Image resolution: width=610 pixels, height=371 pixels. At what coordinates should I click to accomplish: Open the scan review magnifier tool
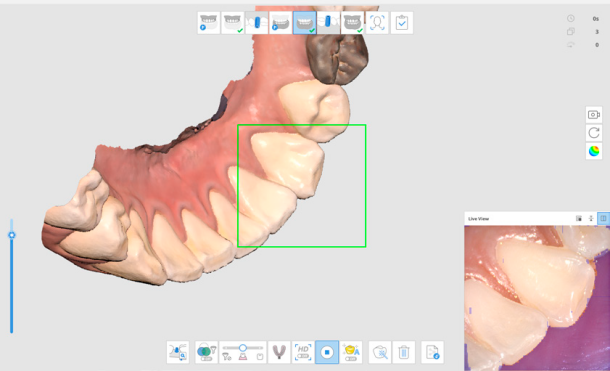coord(178,352)
